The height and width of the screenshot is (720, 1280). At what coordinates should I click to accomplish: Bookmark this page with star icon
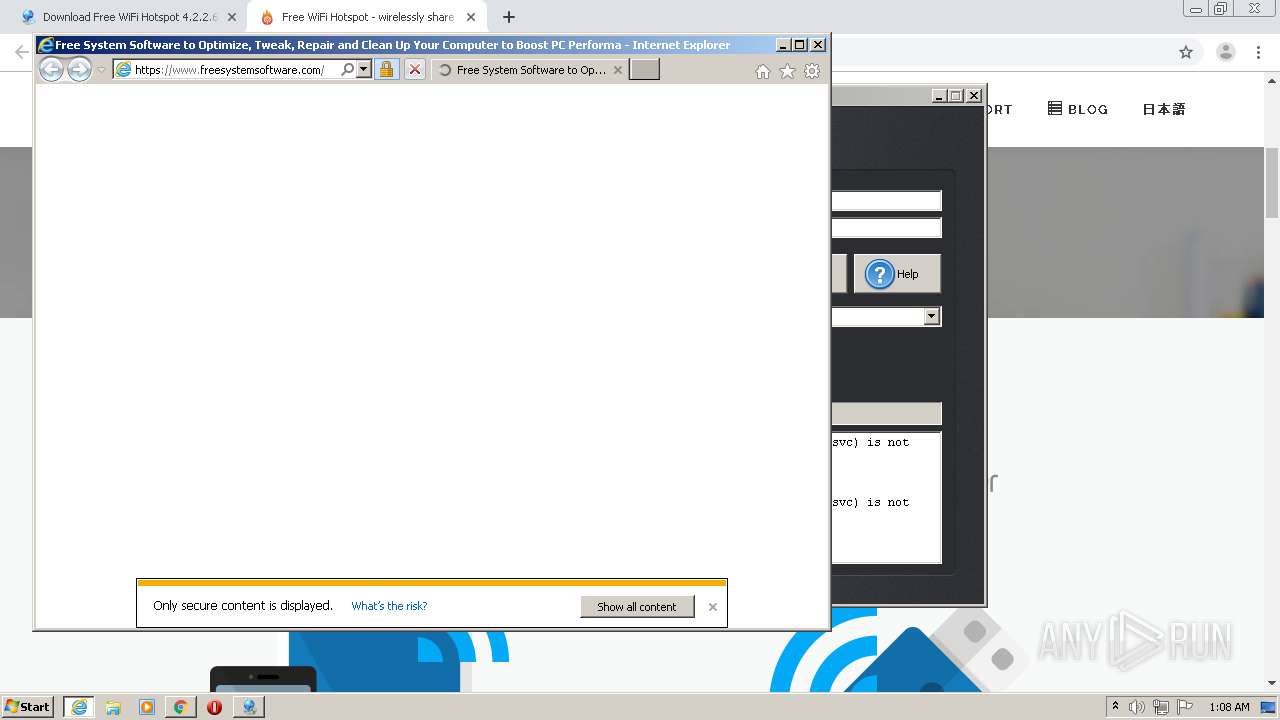[x=1186, y=52]
